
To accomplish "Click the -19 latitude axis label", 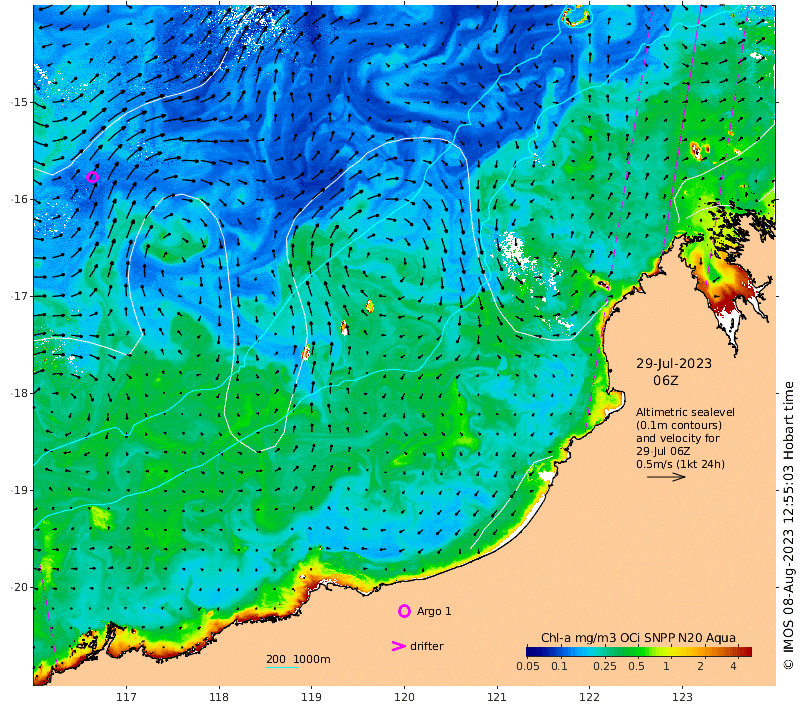I will pos(20,490).
